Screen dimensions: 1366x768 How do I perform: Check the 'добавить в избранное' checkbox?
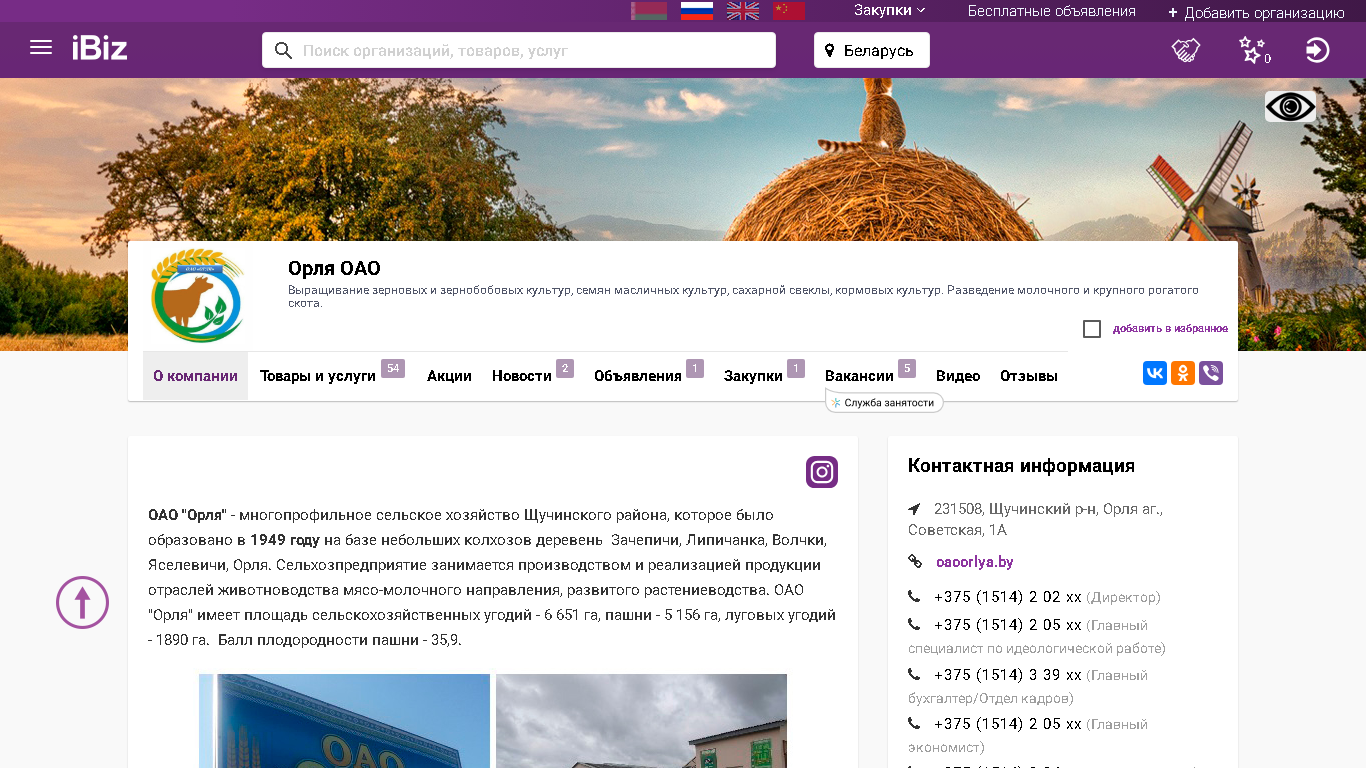click(x=1092, y=329)
